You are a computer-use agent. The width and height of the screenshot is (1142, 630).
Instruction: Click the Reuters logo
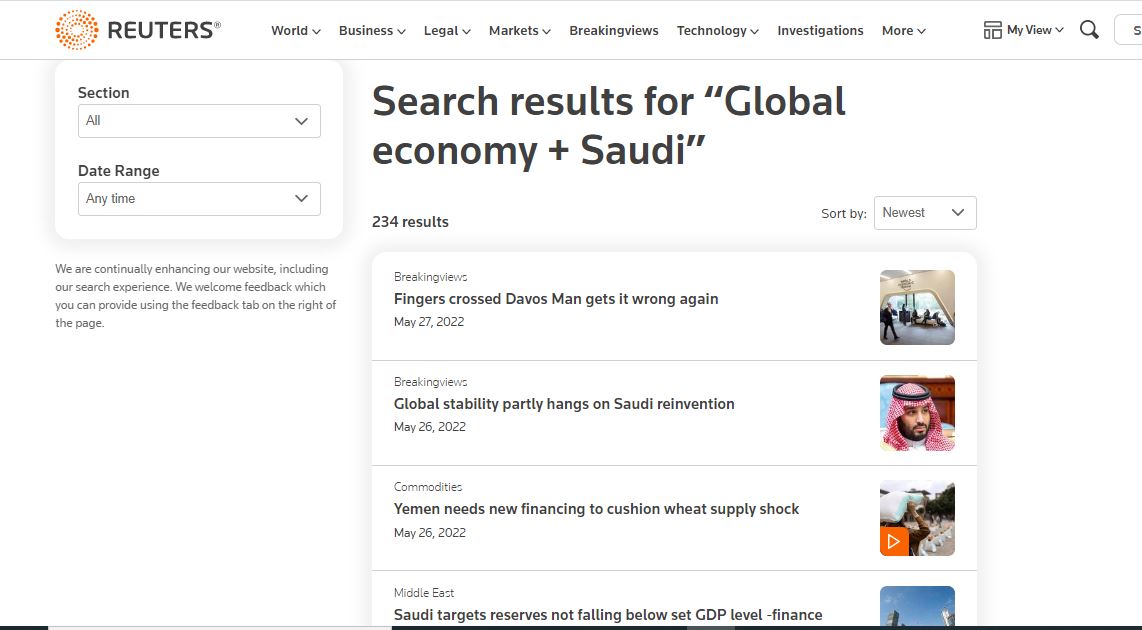(x=138, y=30)
